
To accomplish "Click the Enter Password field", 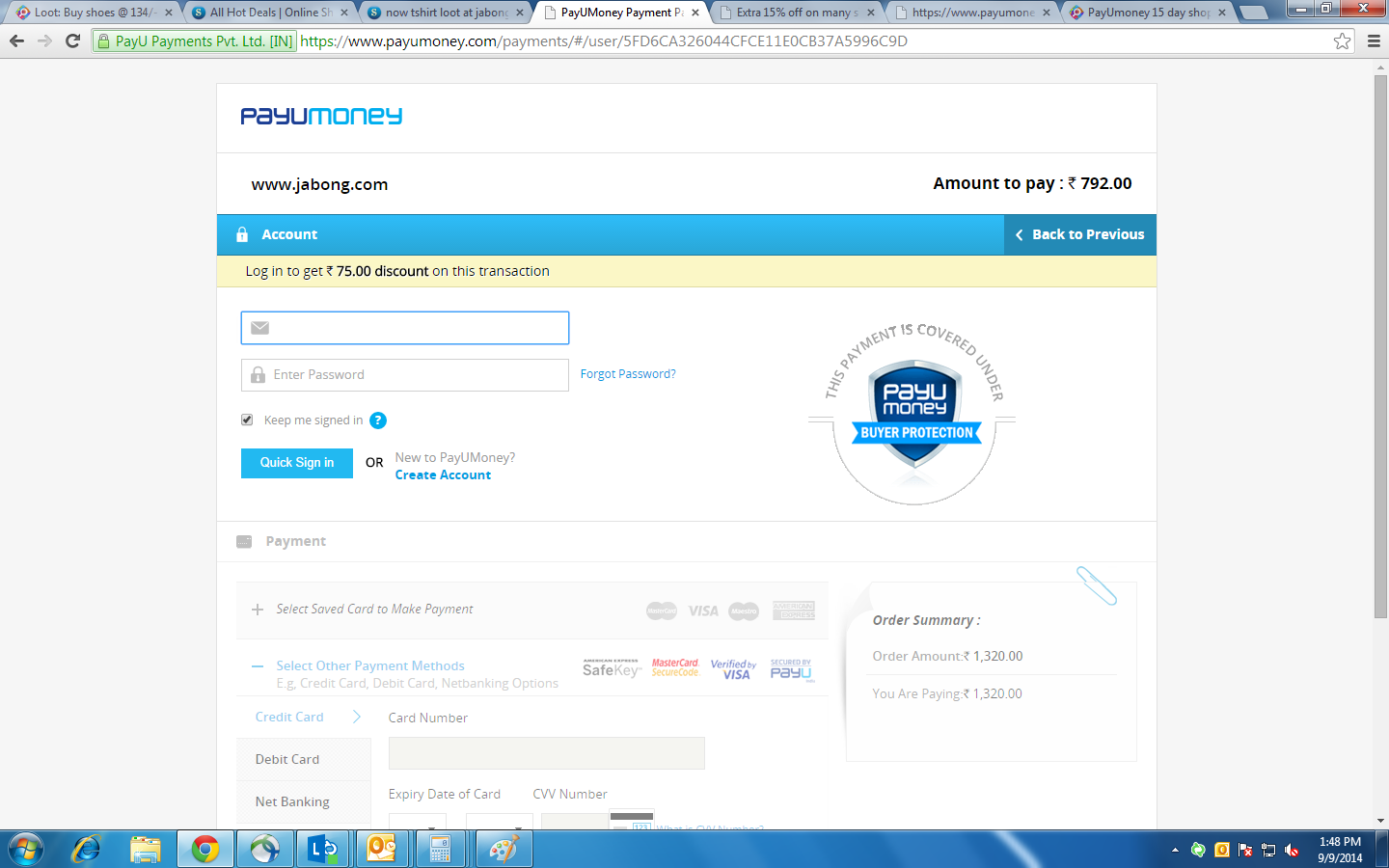I will [405, 374].
